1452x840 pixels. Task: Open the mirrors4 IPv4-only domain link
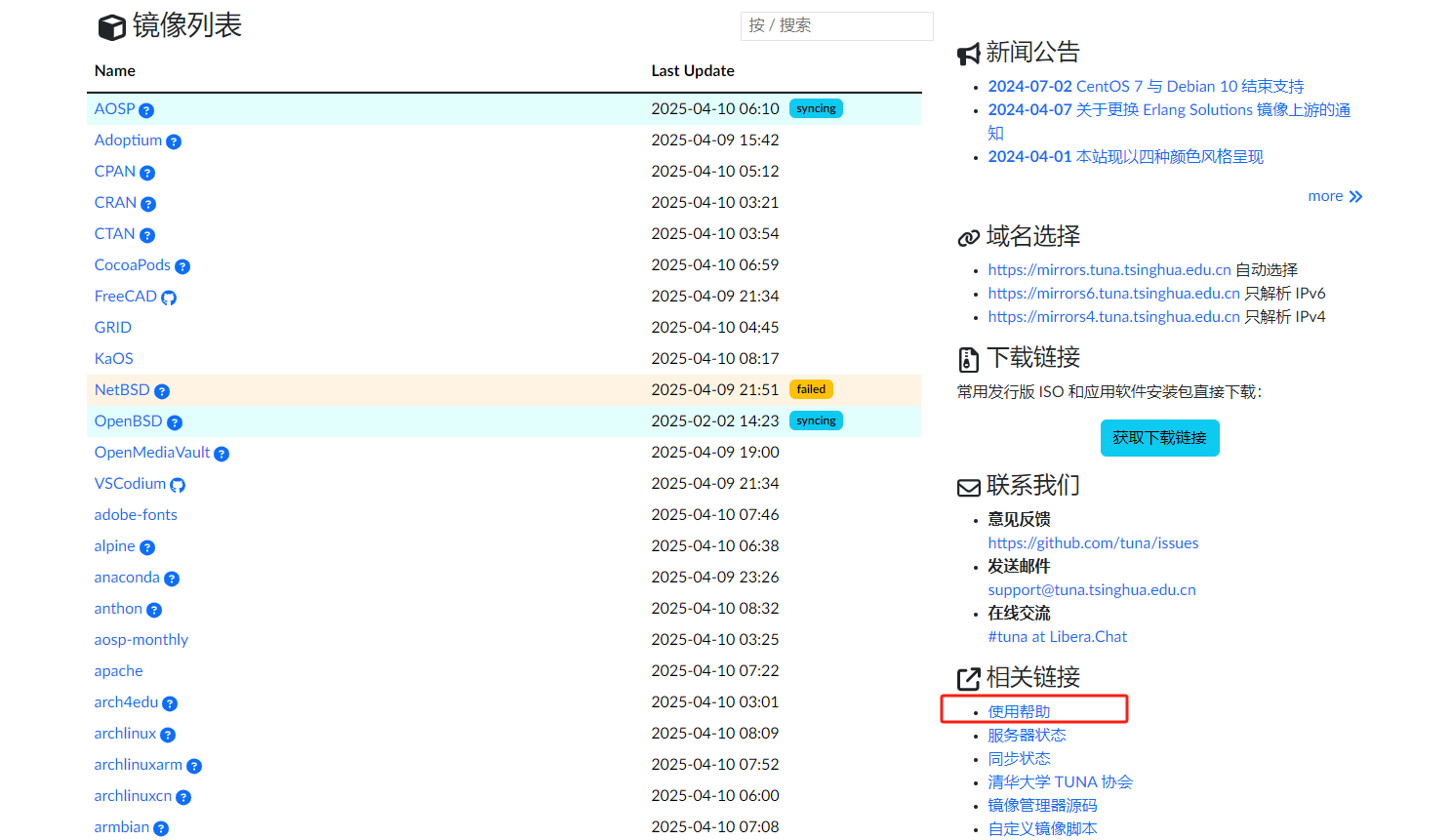click(x=1113, y=316)
